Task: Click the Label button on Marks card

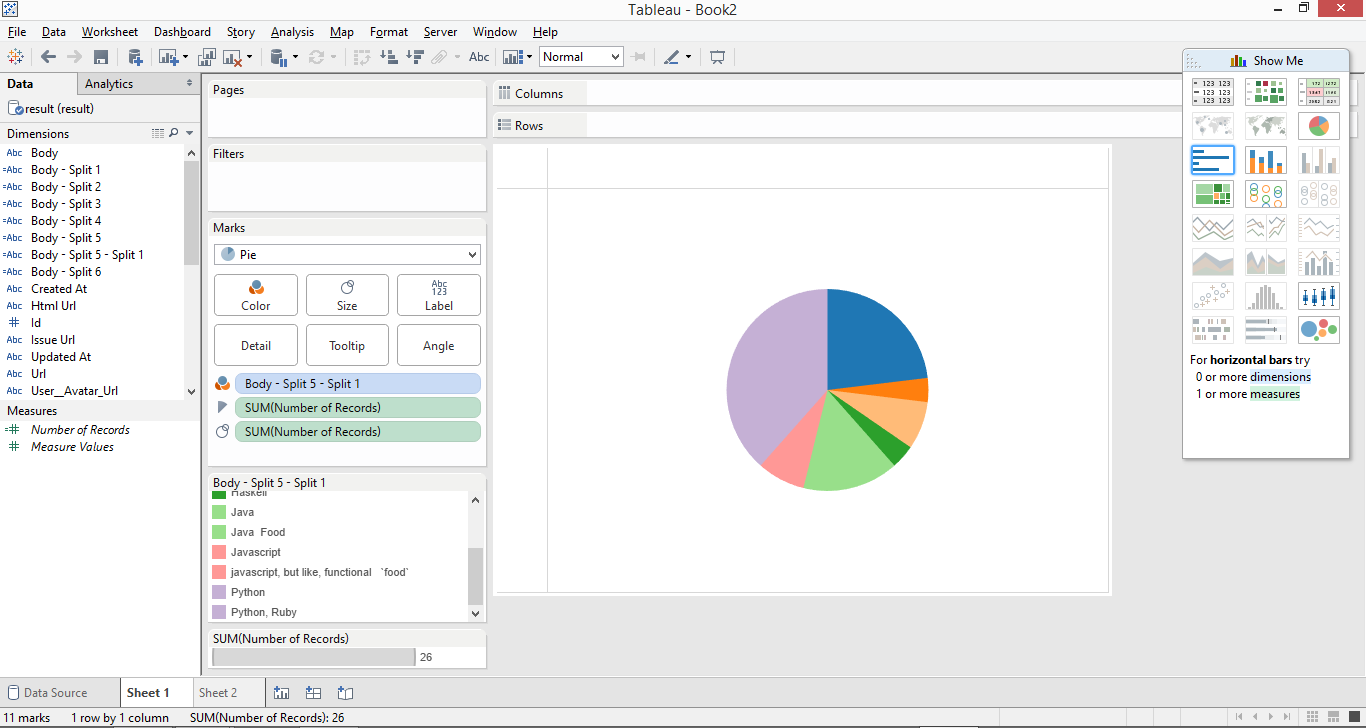Action: point(439,295)
